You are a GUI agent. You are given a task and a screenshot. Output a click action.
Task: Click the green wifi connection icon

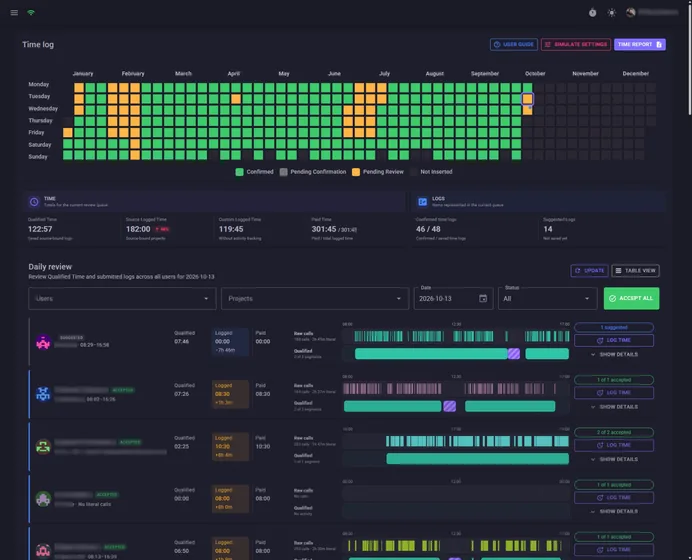(x=31, y=13)
